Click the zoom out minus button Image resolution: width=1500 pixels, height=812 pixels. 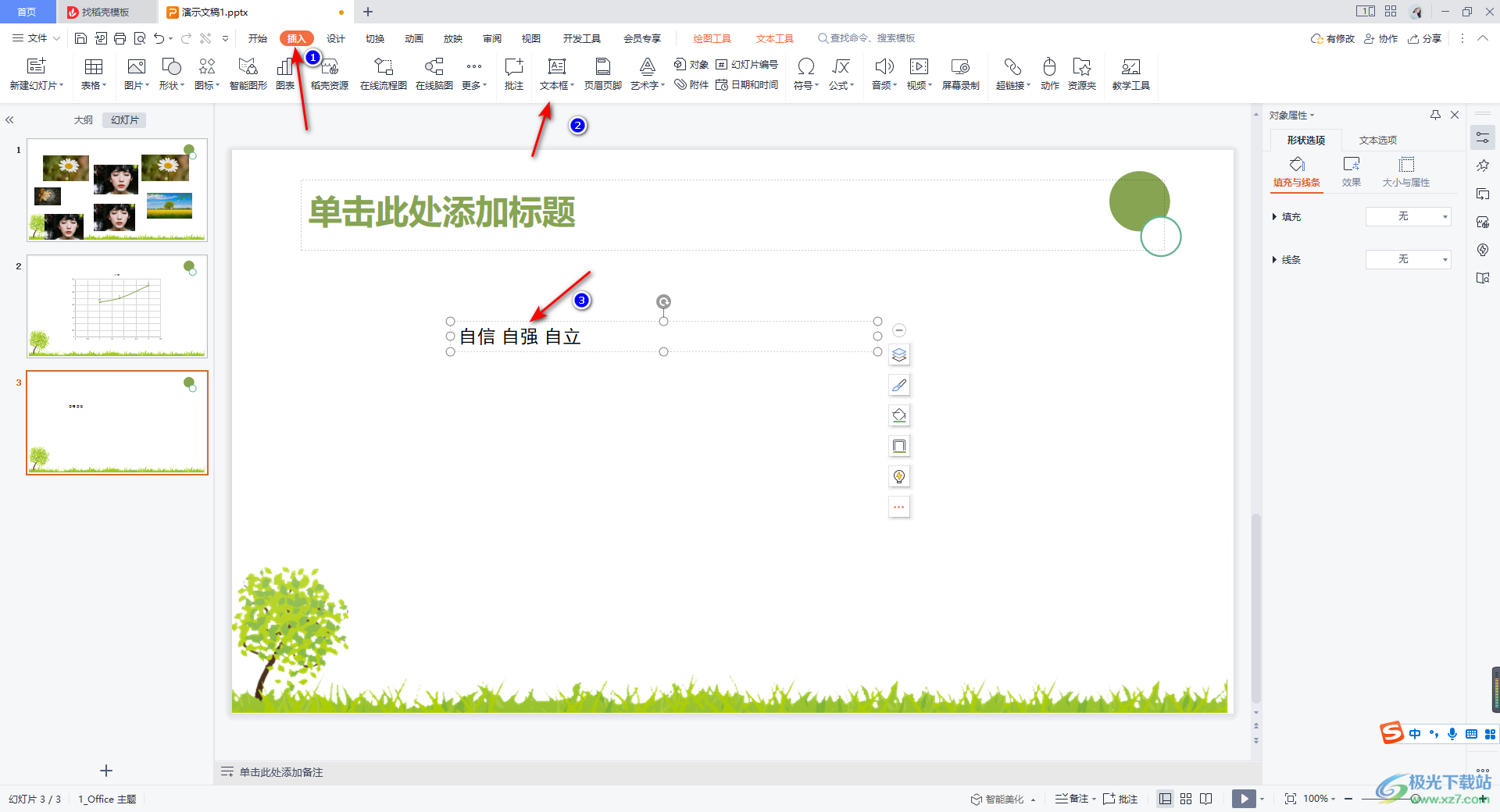pos(1349,799)
